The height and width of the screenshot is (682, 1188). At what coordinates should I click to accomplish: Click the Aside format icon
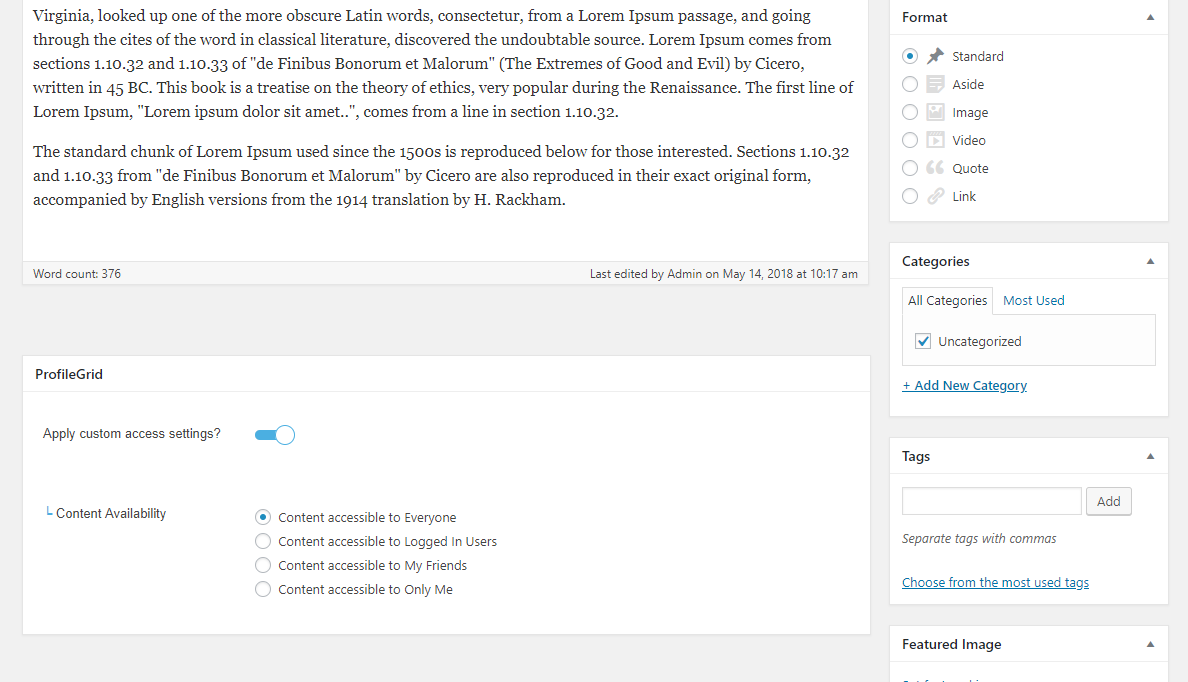point(935,84)
